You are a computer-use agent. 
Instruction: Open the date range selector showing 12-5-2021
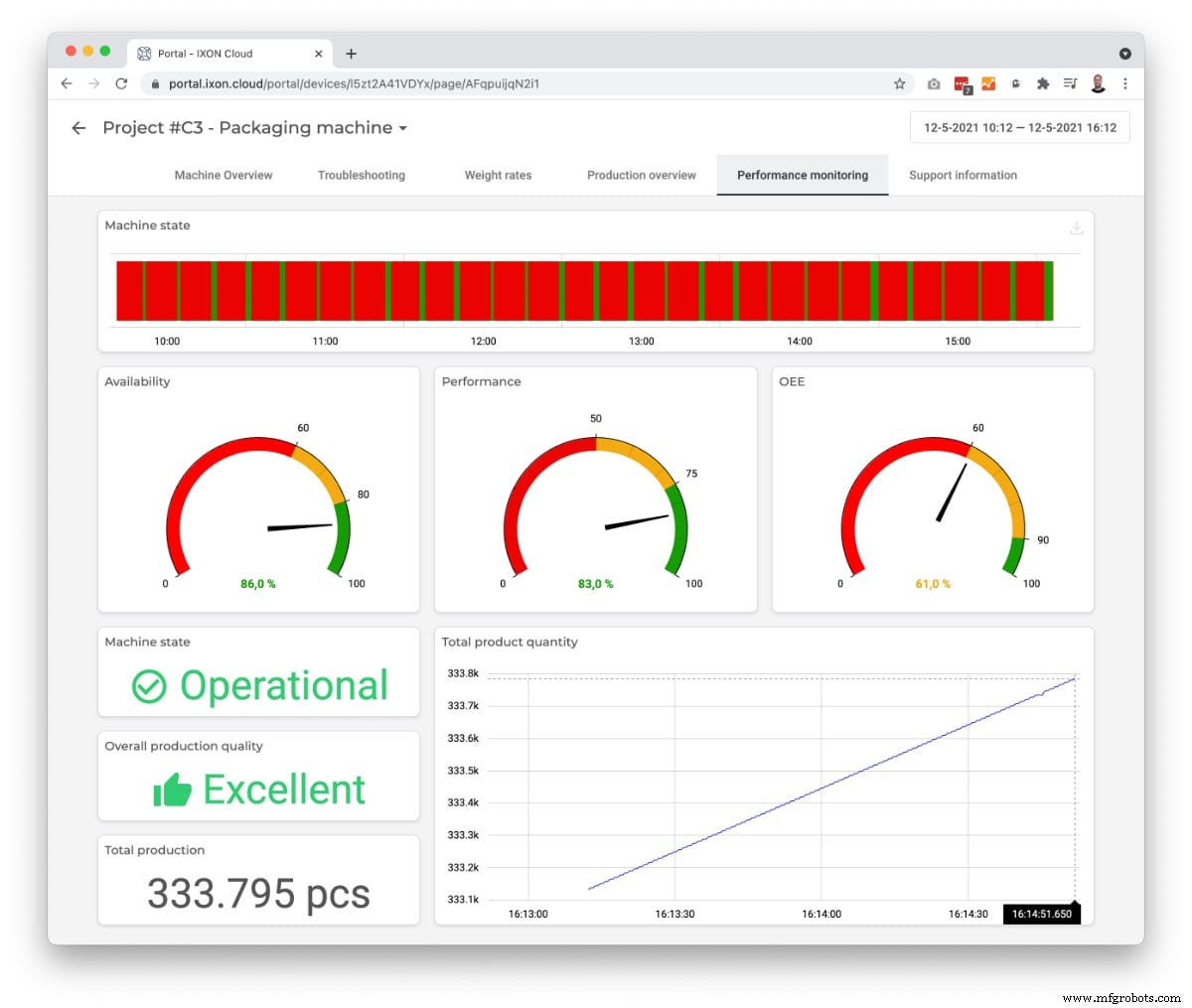[x=1019, y=127]
